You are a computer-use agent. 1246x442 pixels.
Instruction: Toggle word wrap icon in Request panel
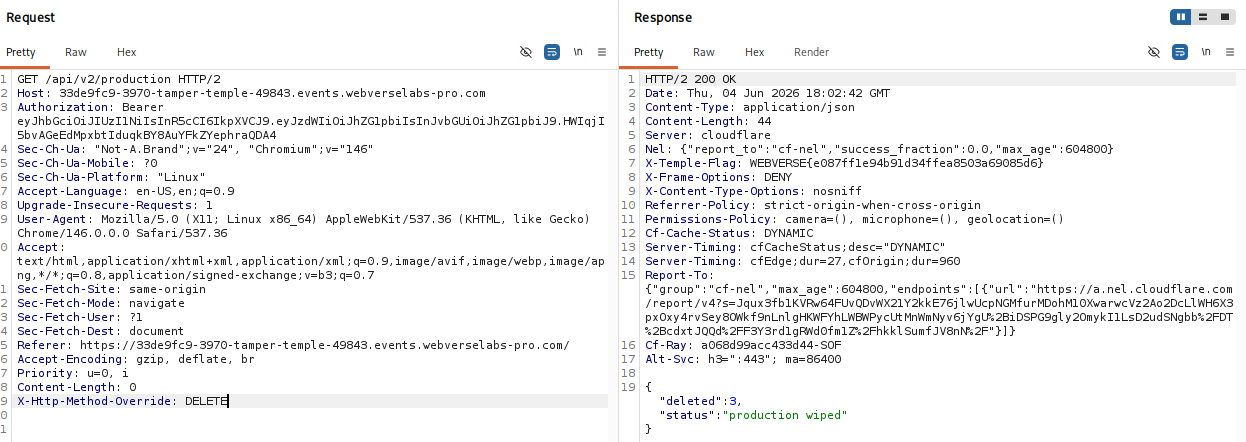tap(552, 52)
